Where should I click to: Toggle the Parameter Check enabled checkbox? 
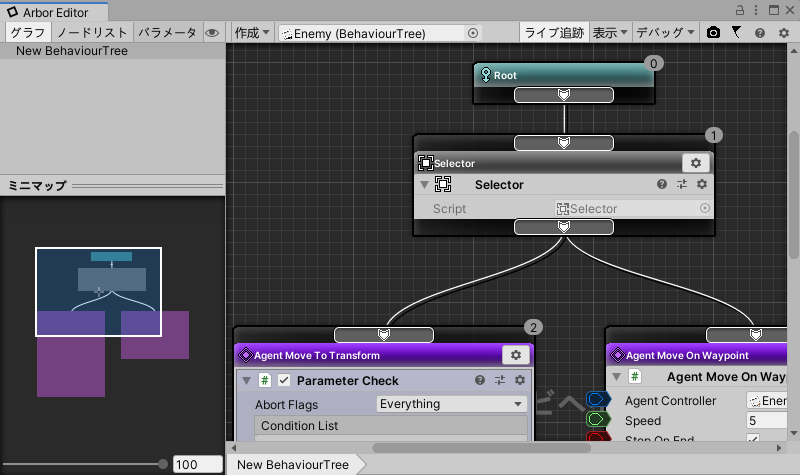click(x=284, y=381)
